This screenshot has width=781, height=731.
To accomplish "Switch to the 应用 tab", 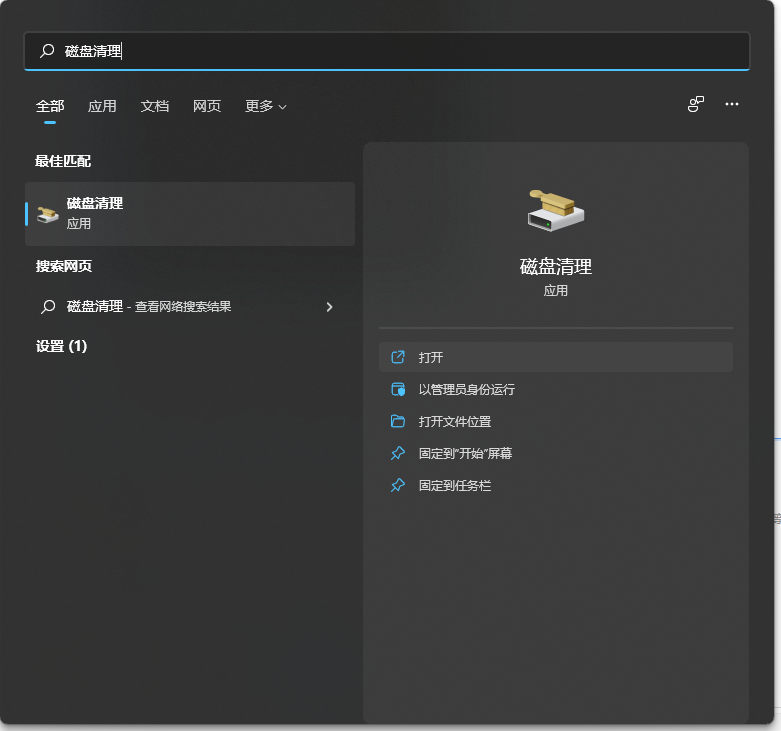I will [x=102, y=106].
